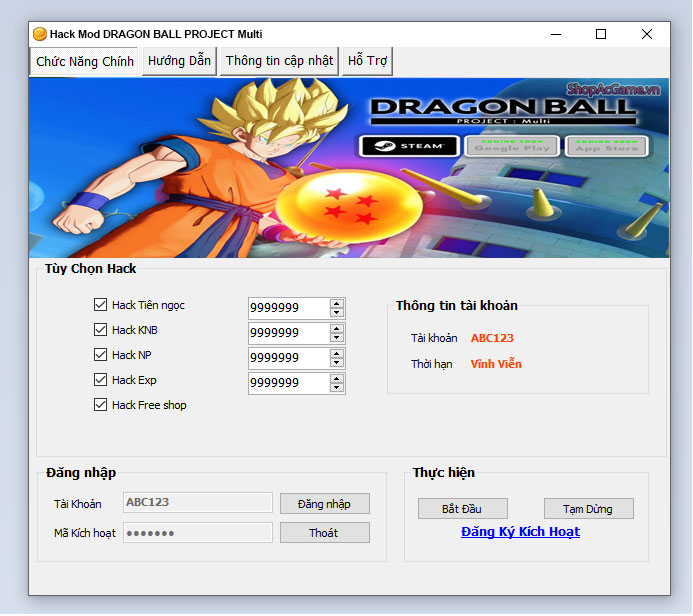The width and height of the screenshot is (693, 616).
Task: Click the dragon ball app icon in title bar
Action: click(40, 34)
